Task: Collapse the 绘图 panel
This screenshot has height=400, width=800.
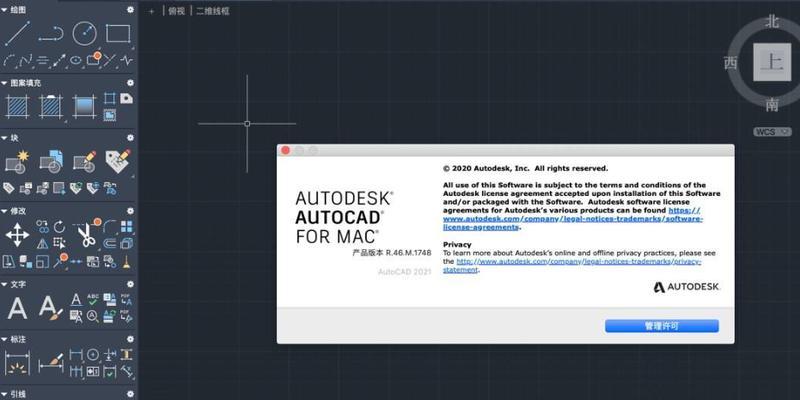Action: click(4, 10)
